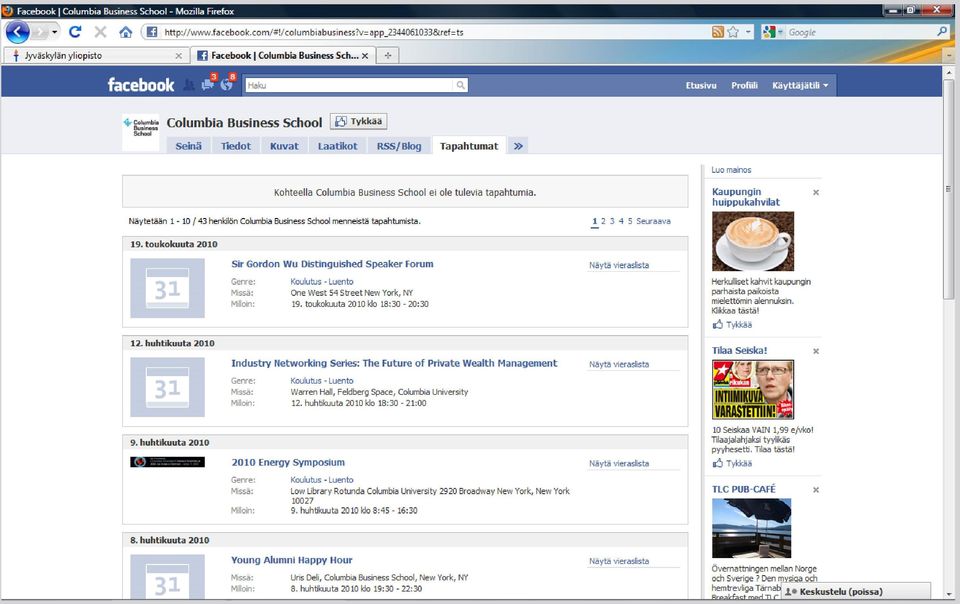This screenshot has height=604, width=960.
Task: Bookmark this page with the star icon
Action: point(733,32)
